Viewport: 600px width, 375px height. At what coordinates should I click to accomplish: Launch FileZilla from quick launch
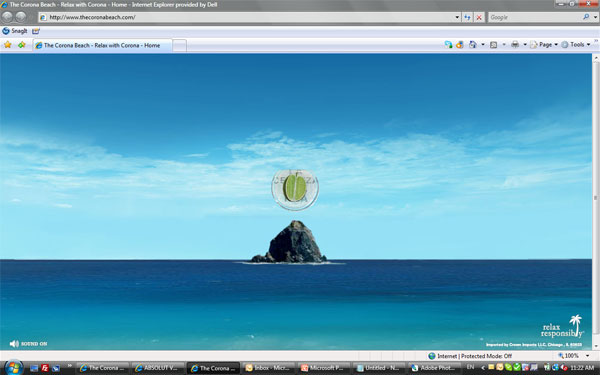[45, 368]
